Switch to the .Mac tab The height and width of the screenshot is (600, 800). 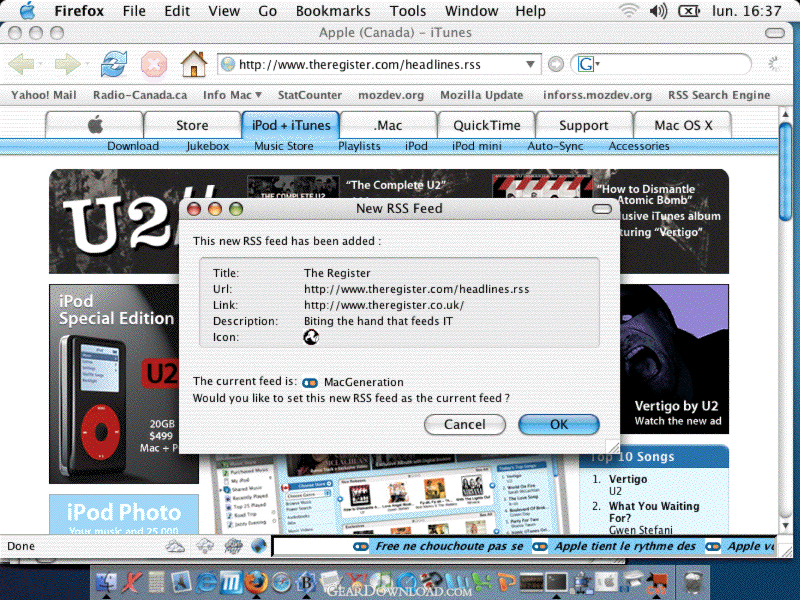tap(388, 125)
